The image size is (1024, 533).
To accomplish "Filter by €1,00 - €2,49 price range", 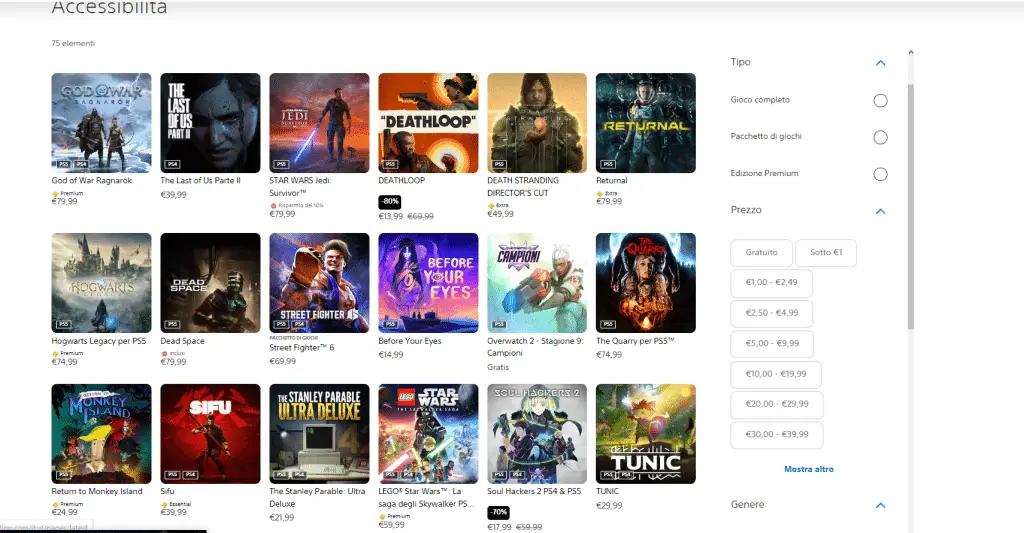I will pos(772,283).
